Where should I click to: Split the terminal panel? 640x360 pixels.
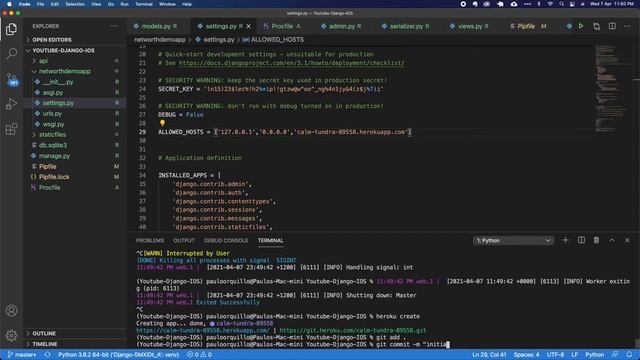coord(581,240)
